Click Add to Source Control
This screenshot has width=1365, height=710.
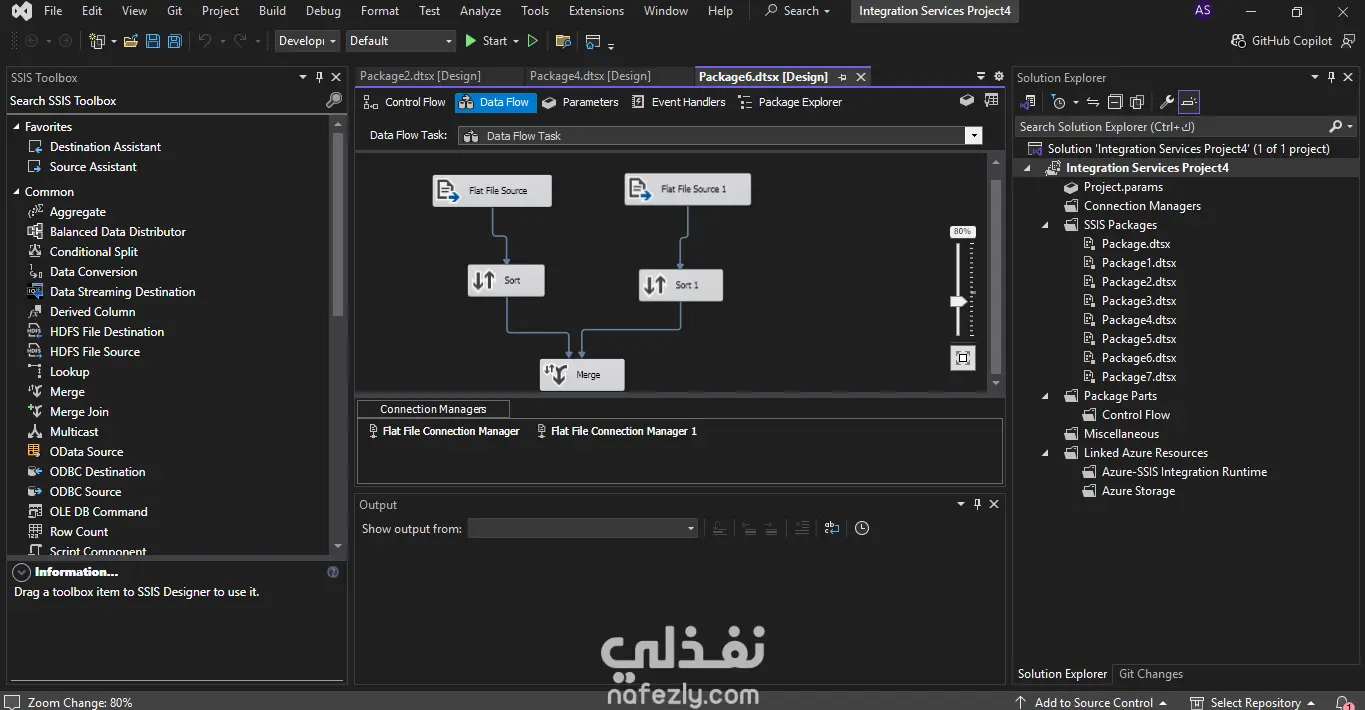click(1093, 702)
